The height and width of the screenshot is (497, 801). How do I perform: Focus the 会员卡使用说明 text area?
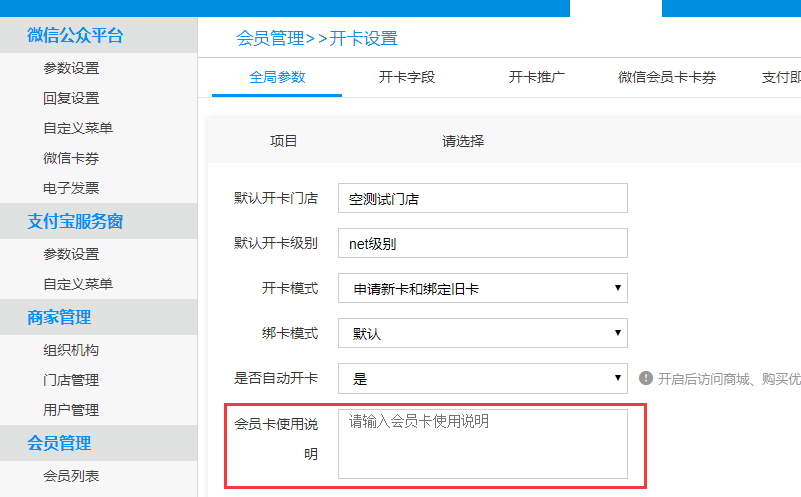coord(482,443)
